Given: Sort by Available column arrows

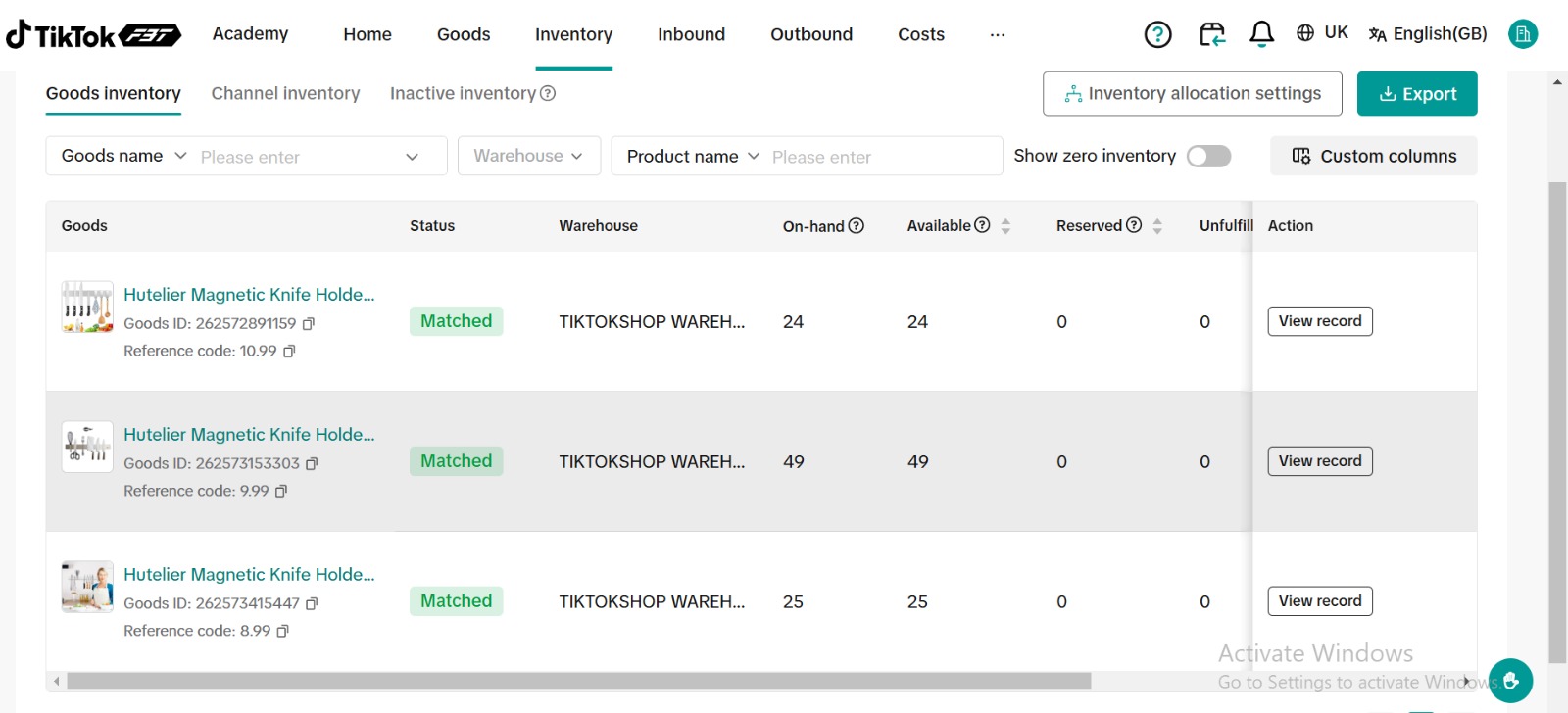Looking at the screenshot, I should [1005, 226].
